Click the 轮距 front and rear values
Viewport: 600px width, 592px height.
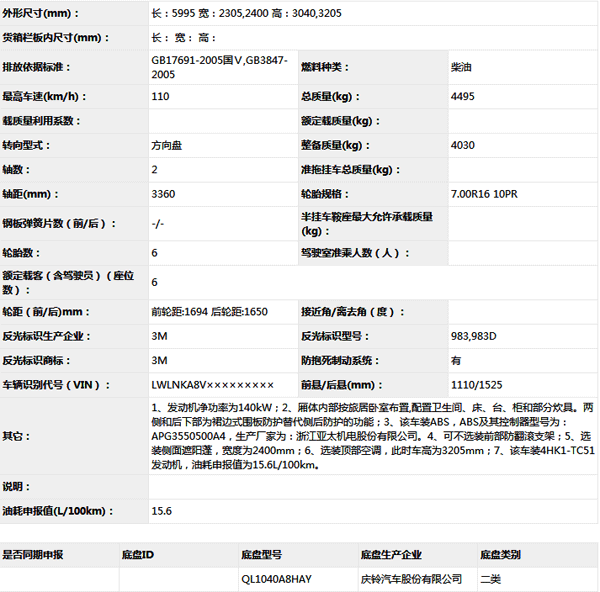pyautogui.click(x=209, y=312)
